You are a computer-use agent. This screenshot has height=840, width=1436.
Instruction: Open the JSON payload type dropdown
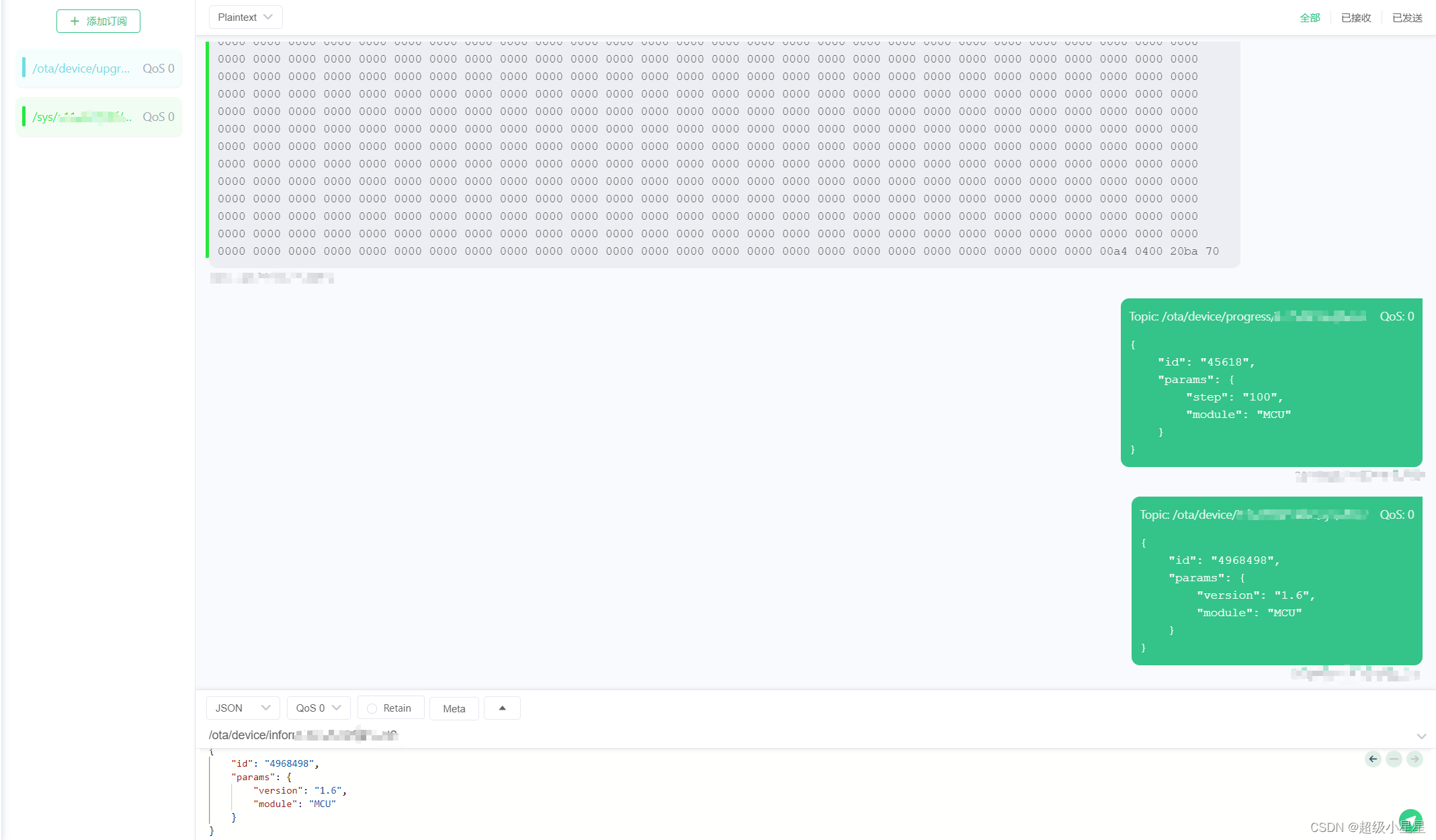pyautogui.click(x=243, y=708)
